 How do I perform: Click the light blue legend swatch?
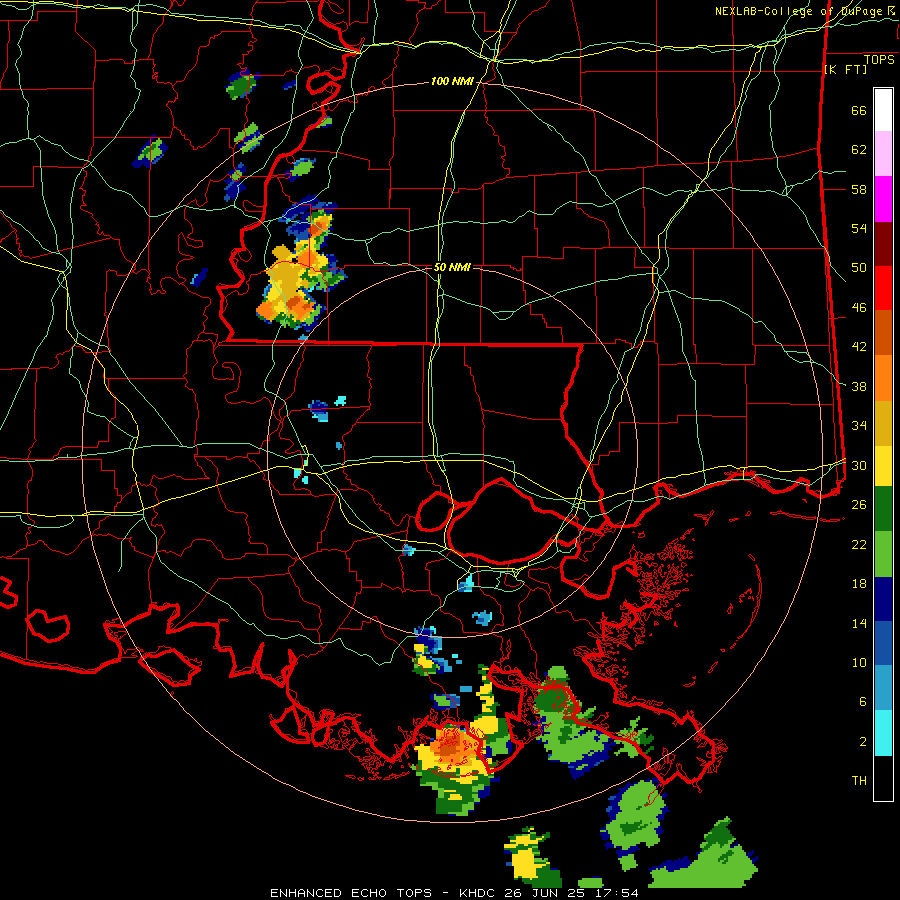point(883,688)
